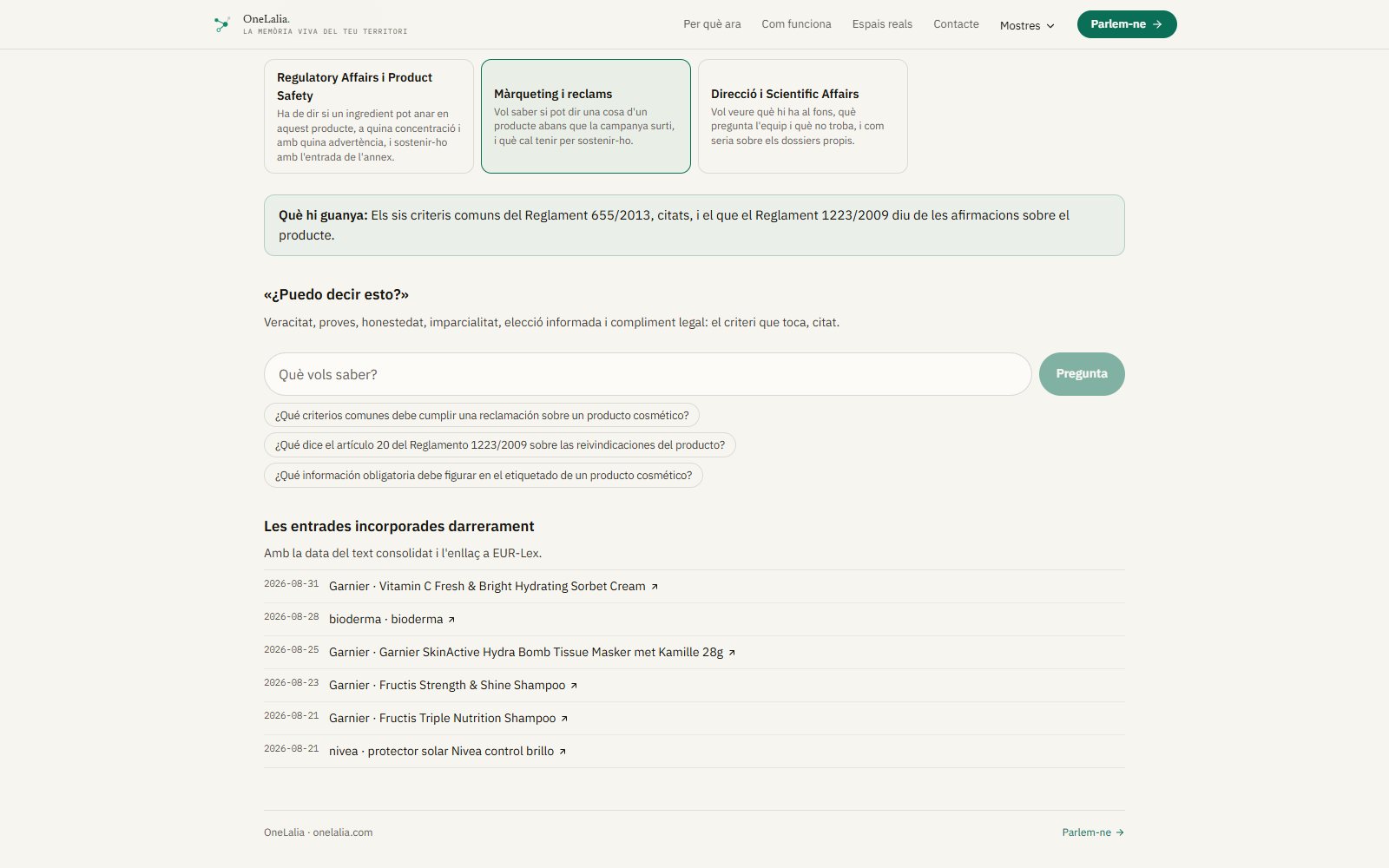
Task: Open external arrow icon for Fructis Triple Nutrition Shampoo
Action: [x=564, y=719]
